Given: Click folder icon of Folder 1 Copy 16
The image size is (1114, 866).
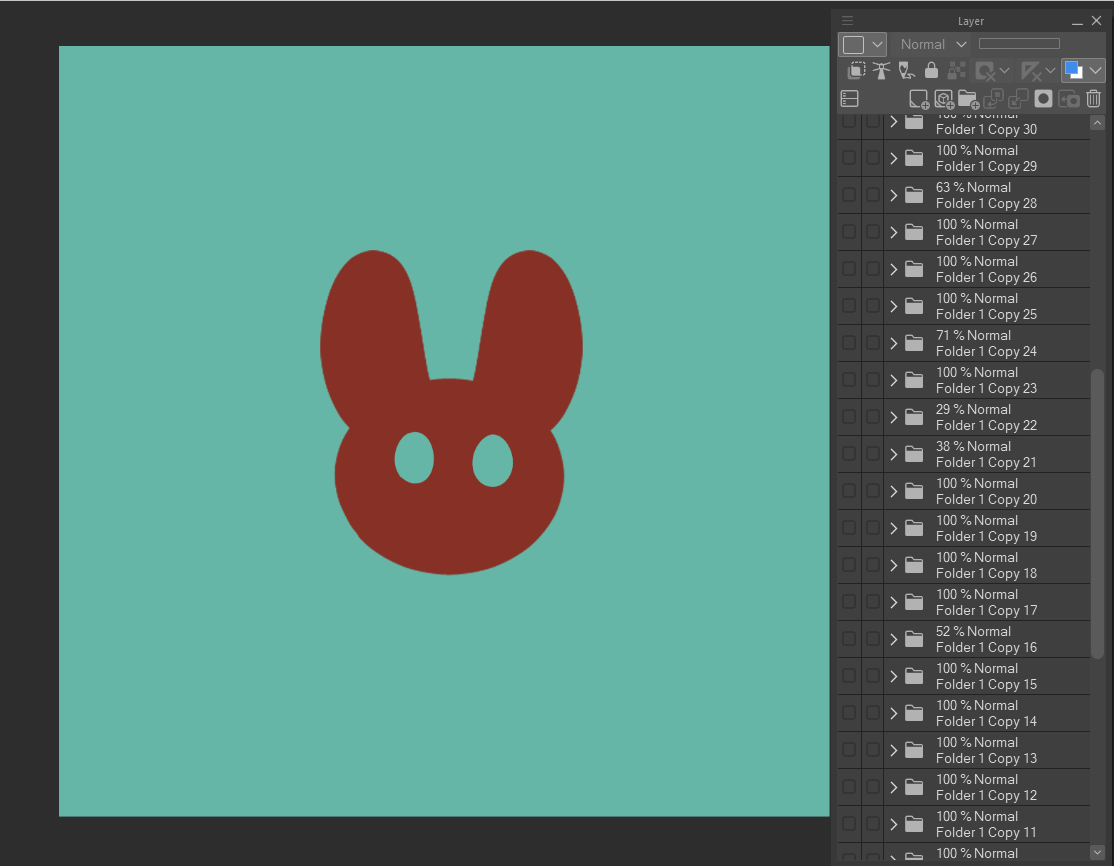Looking at the screenshot, I should coord(914,639).
